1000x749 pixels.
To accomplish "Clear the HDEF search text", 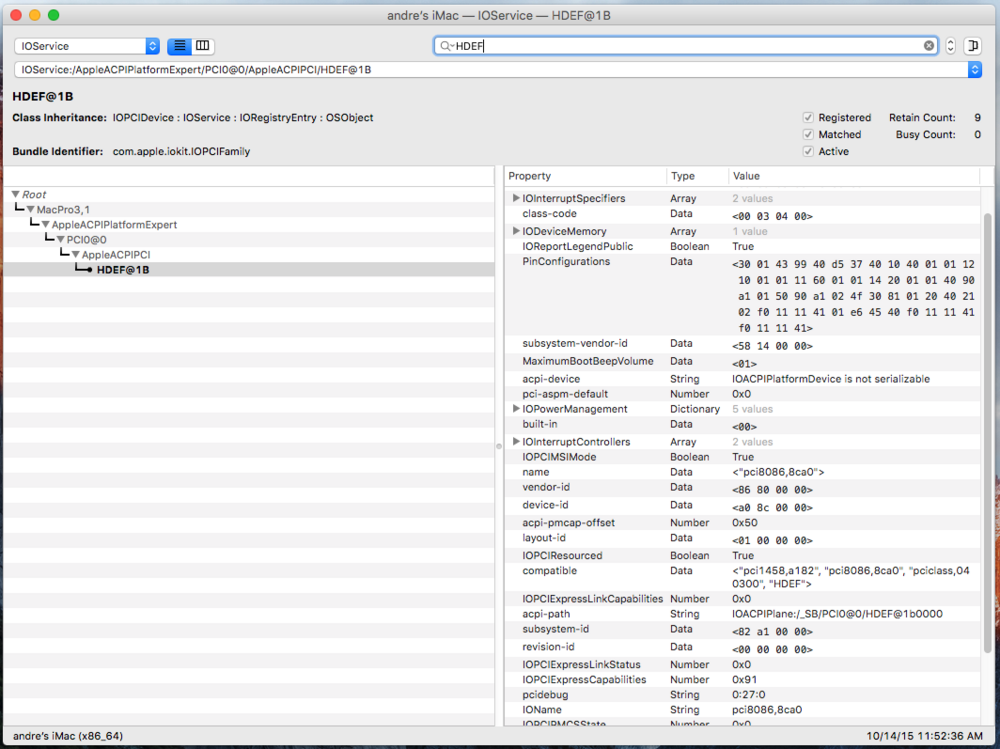I will [x=929, y=46].
